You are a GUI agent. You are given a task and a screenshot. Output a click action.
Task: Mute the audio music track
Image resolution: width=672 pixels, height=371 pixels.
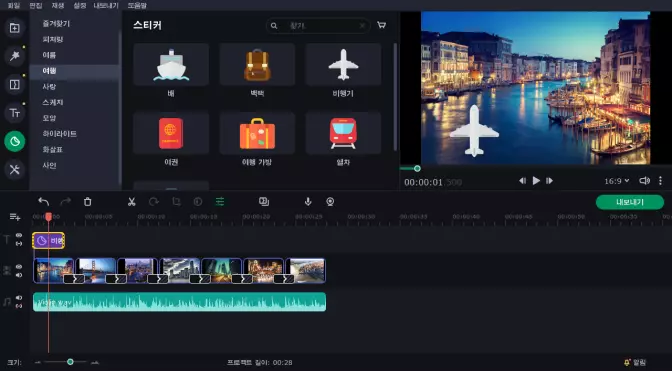tap(19, 298)
